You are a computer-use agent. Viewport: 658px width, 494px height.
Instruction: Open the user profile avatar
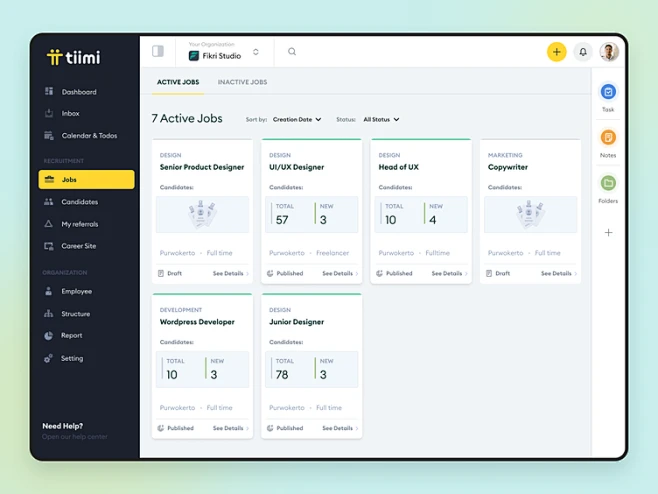[609, 52]
